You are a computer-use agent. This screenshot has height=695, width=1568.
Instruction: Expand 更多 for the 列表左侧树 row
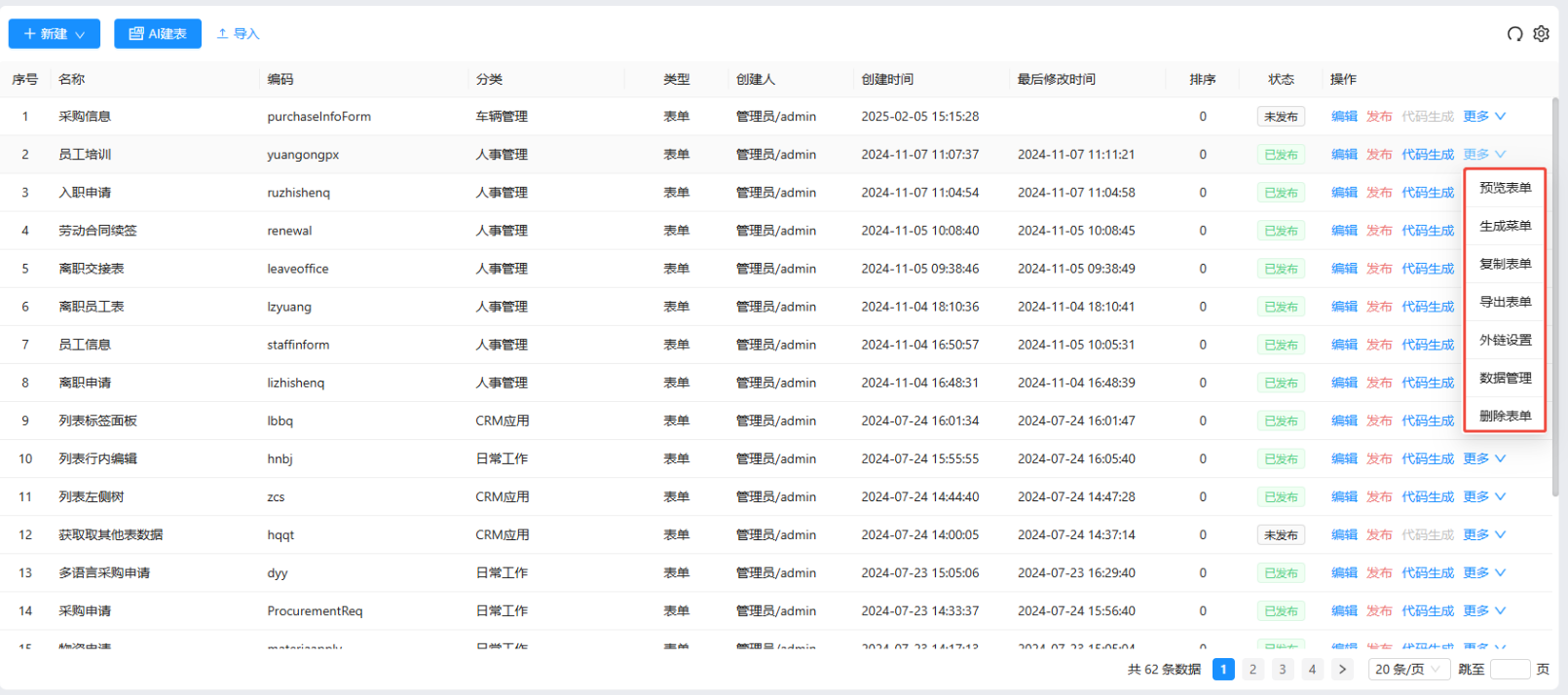(1484, 496)
